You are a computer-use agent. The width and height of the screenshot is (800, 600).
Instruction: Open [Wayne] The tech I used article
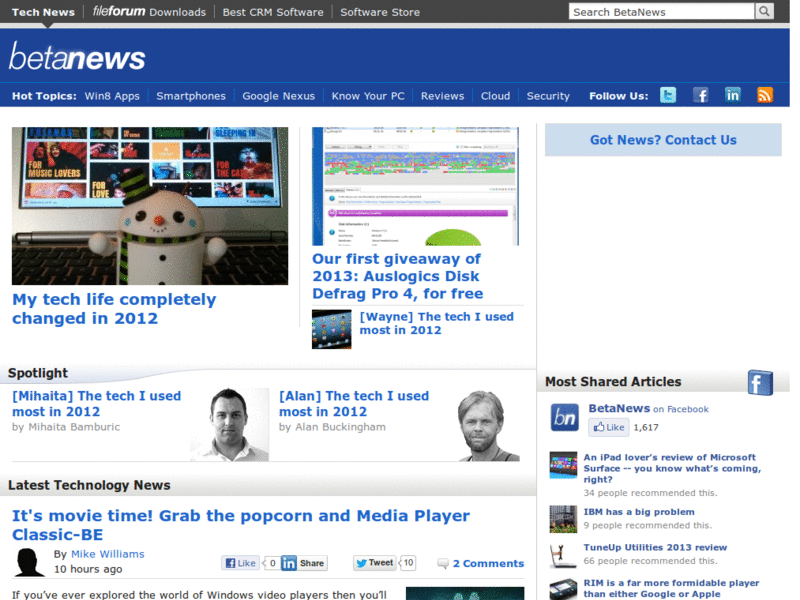pos(437,323)
